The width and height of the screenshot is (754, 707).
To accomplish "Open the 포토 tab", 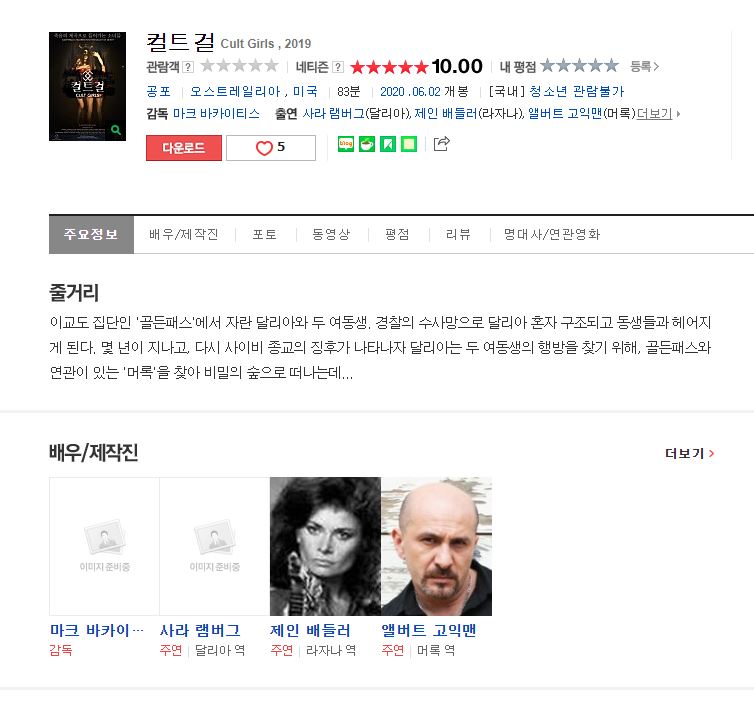I will tap(265, 234).
